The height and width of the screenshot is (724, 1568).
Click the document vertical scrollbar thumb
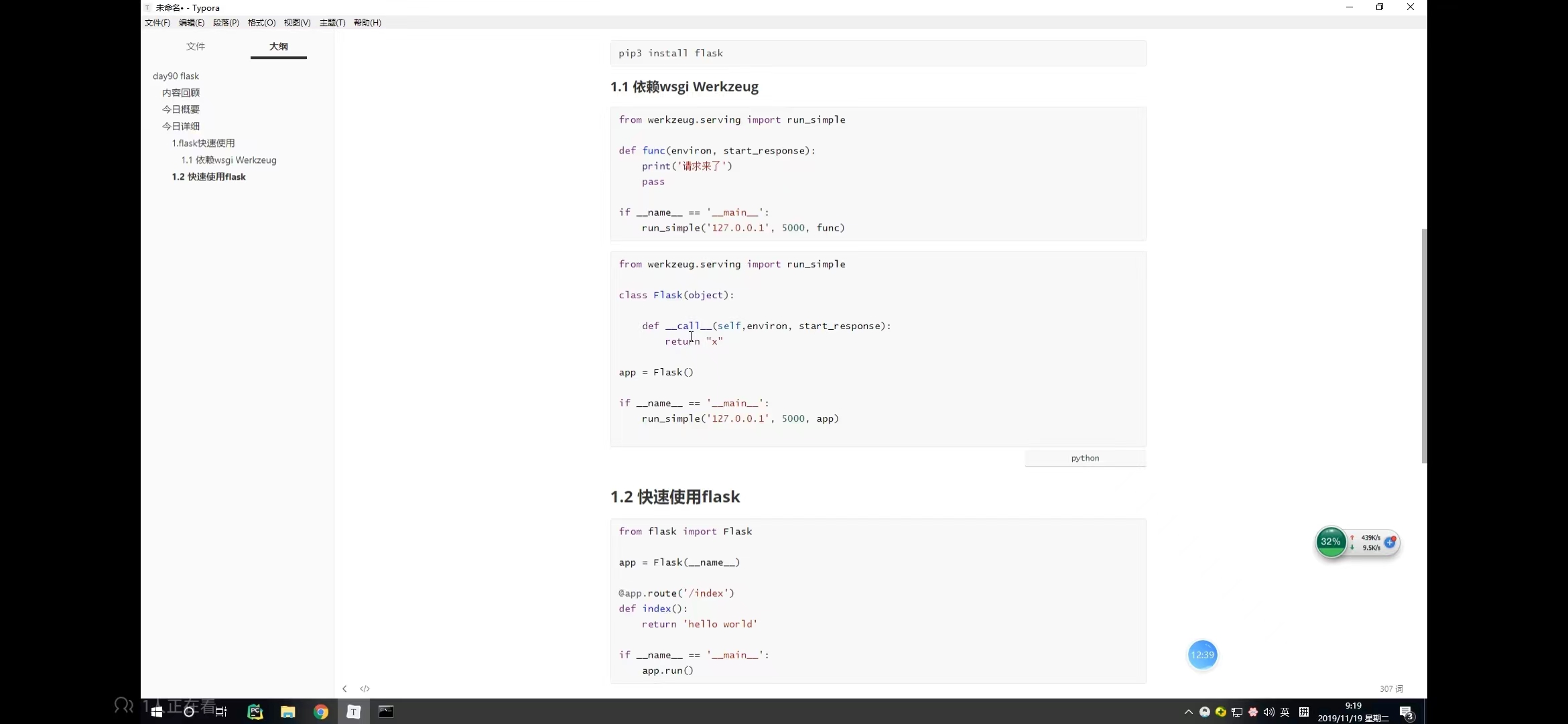point(1424,345)
